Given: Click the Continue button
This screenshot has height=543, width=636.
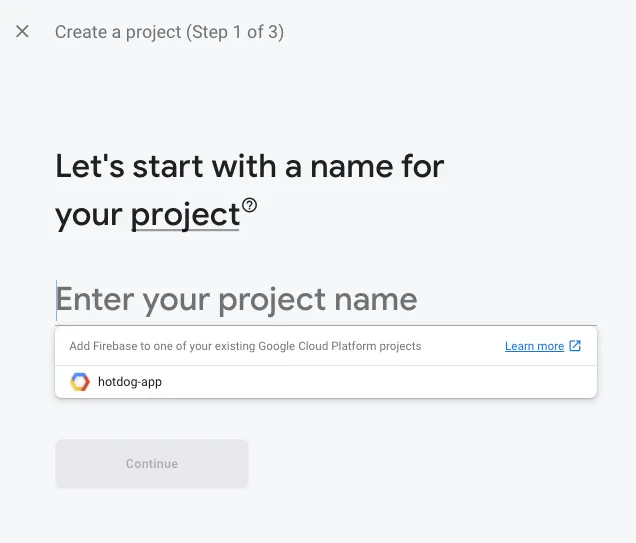Looking at the screenshot, I should pos(152,464).
